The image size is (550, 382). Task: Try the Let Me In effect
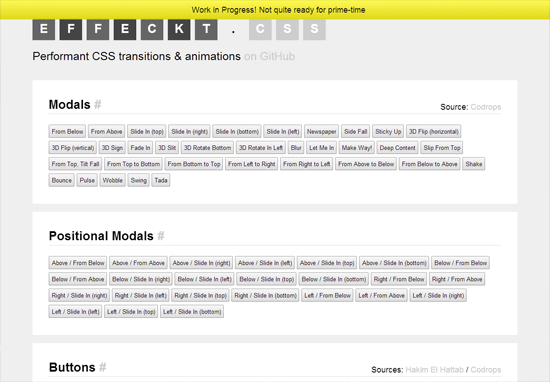(x=321, y=148)
